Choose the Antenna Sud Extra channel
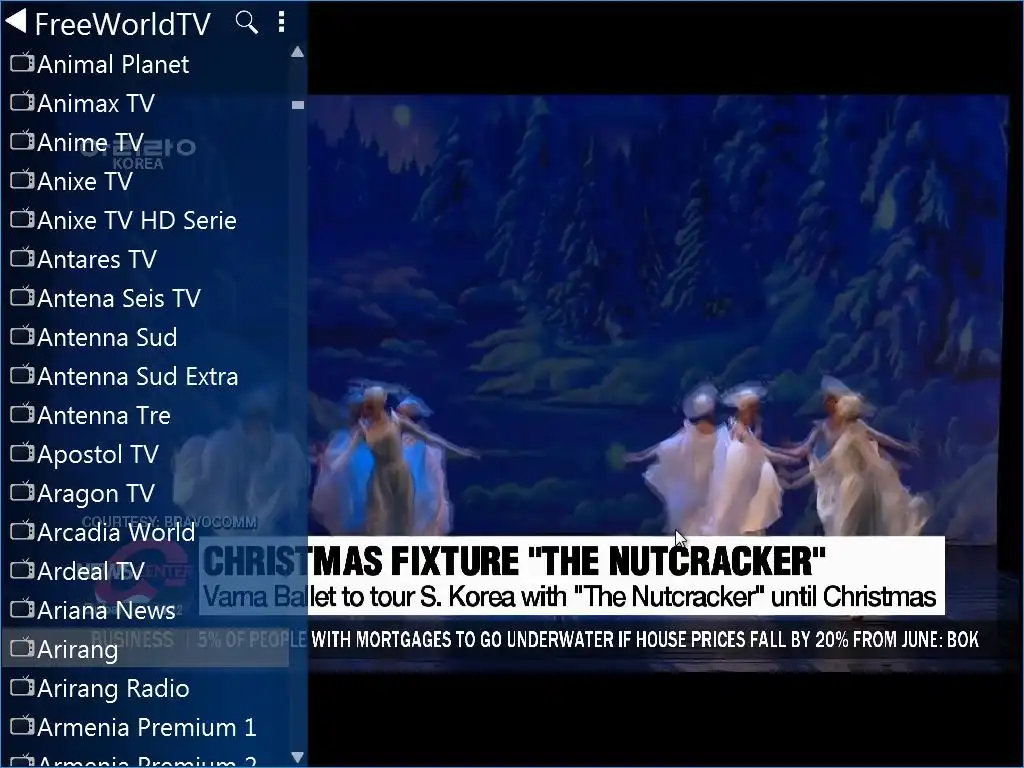This screenshot has width=1024, height=768. (145, 376)
